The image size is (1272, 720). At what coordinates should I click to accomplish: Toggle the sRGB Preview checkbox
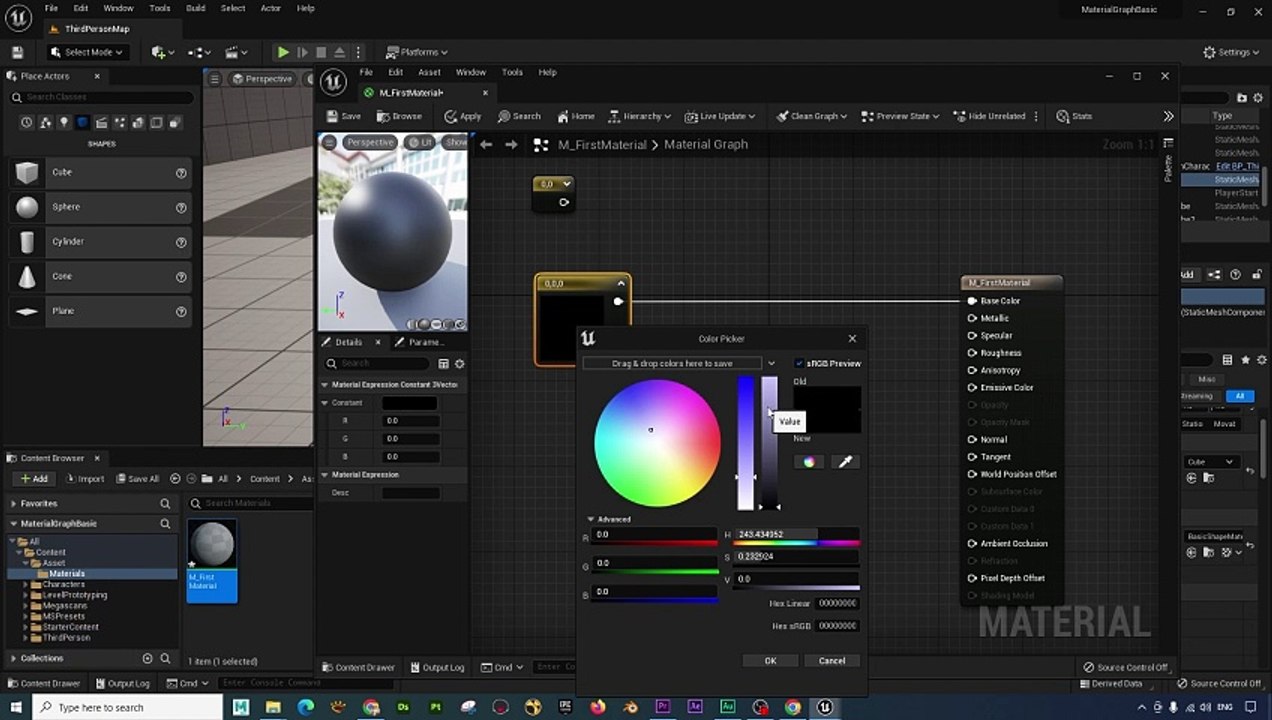799,364
